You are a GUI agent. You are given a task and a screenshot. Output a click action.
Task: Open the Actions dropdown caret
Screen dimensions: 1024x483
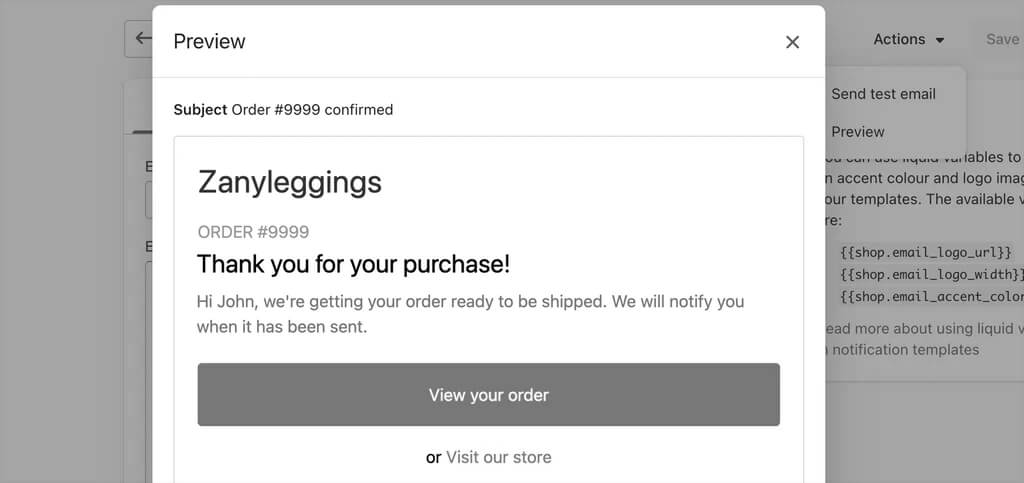[x=940, y=40]
